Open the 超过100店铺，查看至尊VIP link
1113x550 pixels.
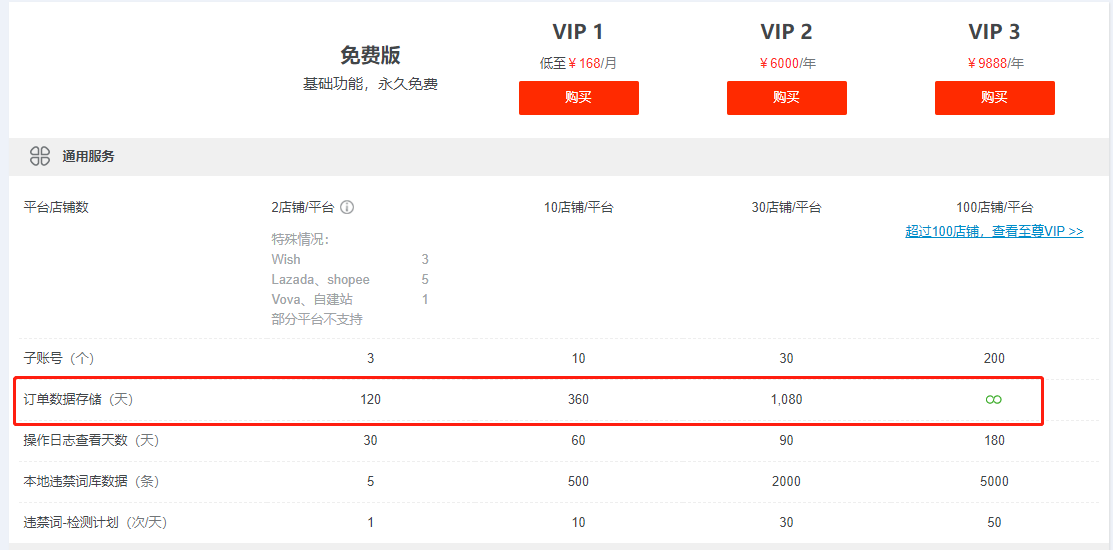point(994,231)
